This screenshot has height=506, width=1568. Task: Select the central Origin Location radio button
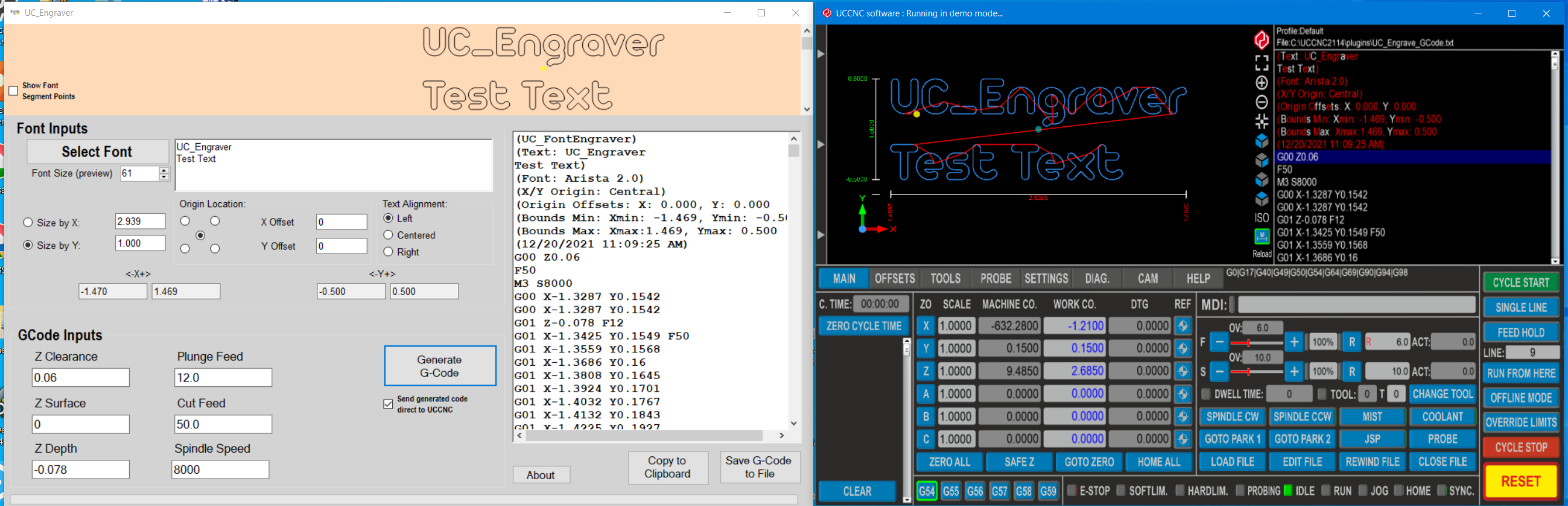pyautogui.click(x=201, y=235)
